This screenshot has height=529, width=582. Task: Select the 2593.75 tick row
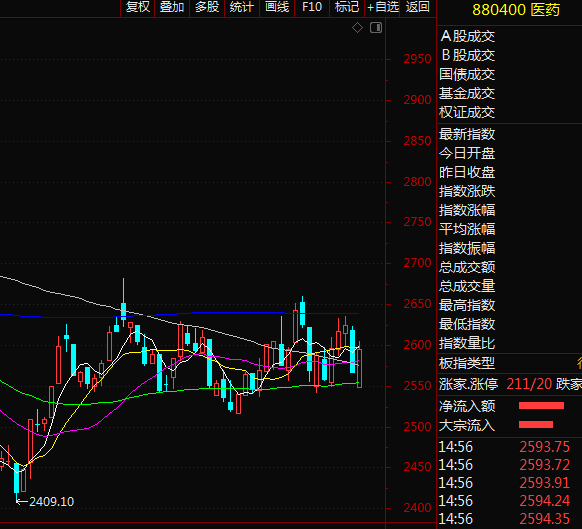(509, 447)
